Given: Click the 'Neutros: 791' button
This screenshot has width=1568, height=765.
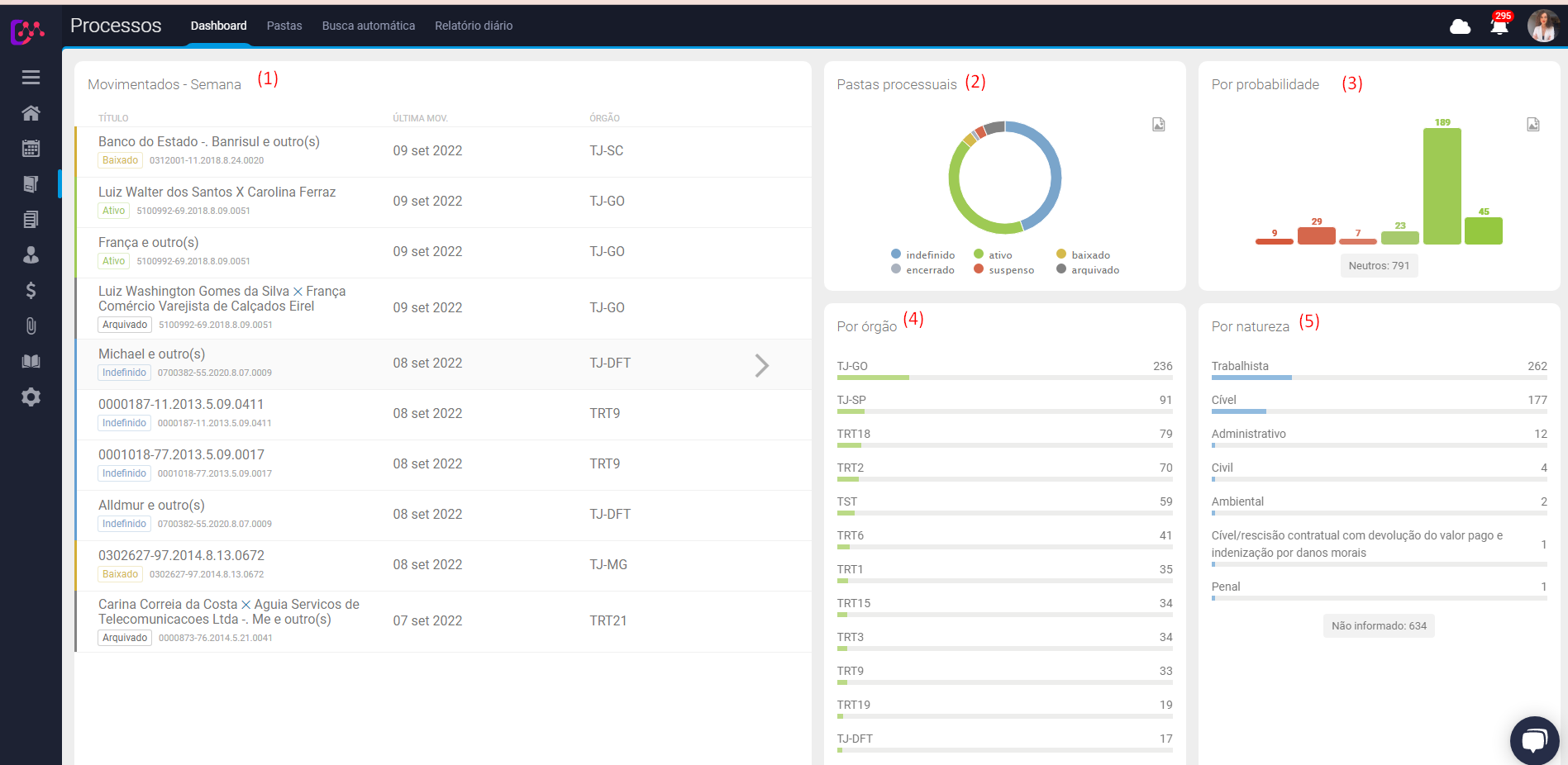Looking at the screenshot, I should click(x=1378, y=266).
